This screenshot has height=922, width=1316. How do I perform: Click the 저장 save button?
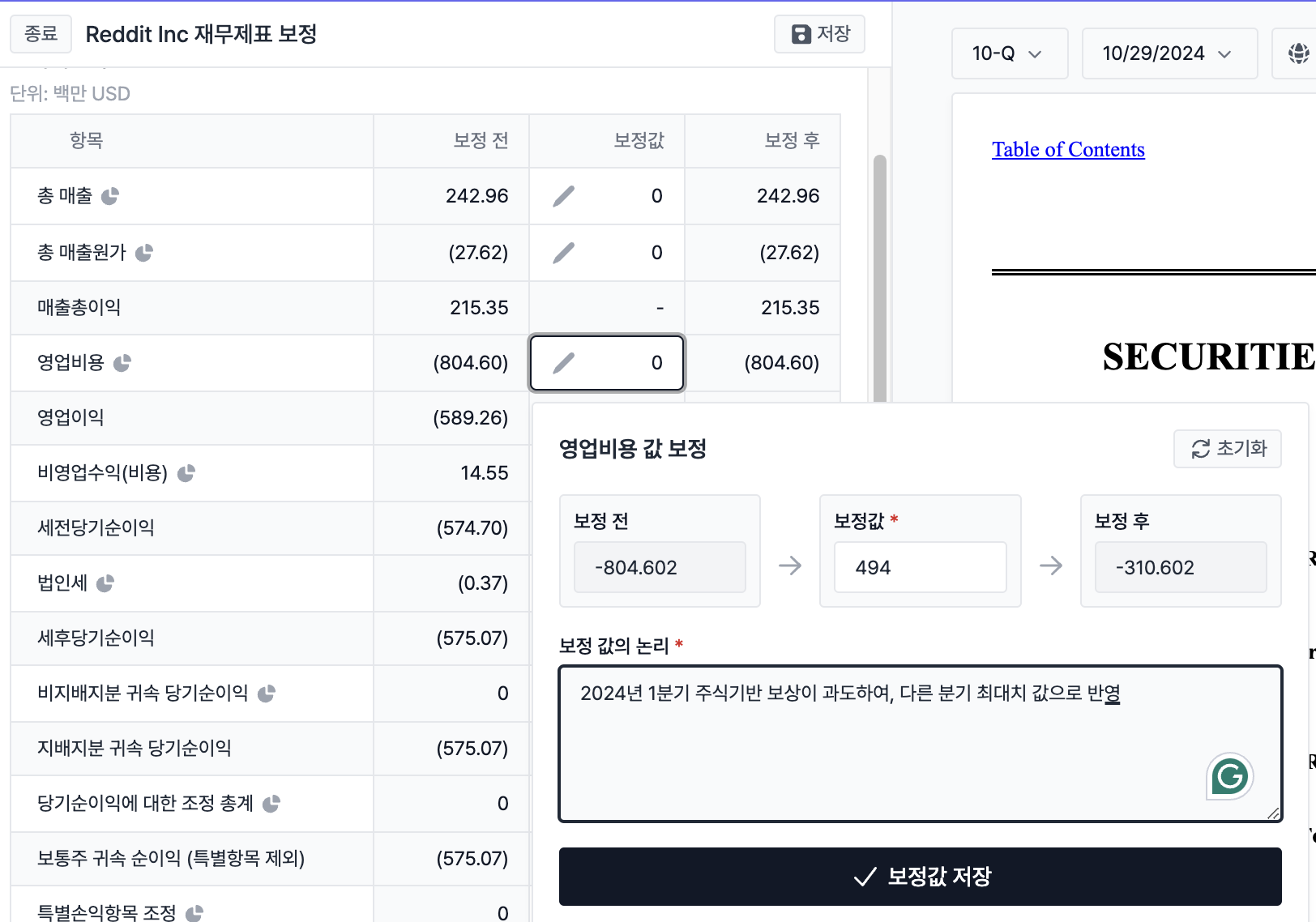[x=819, y=34]
